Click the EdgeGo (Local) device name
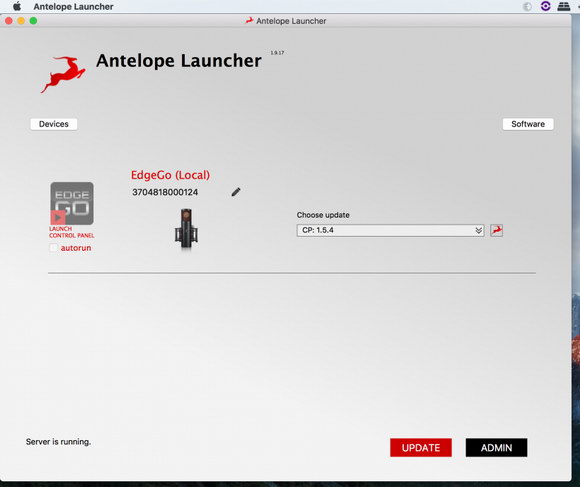The width and height of the screenshot is (580, 487). [170, 175]
